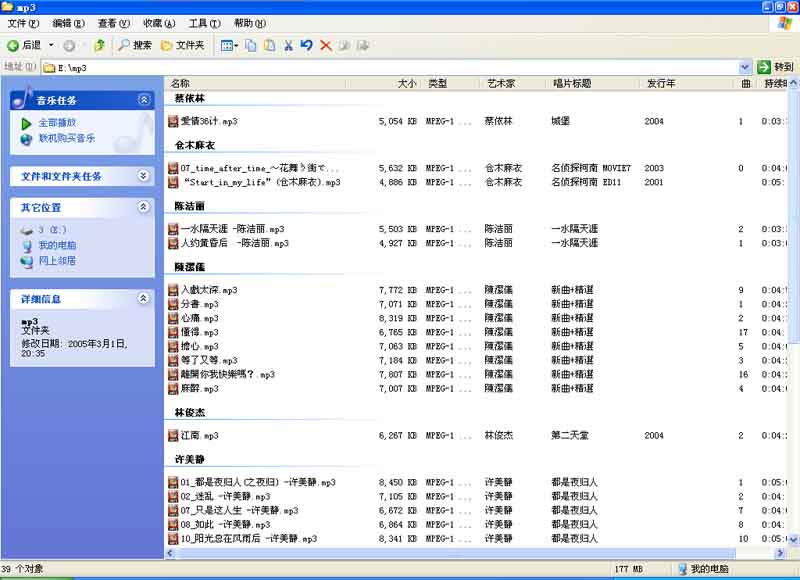Screen dimensions: 800x580
Task: Select the 入戲太深.mp3 file icon
Action: point(173,290)
